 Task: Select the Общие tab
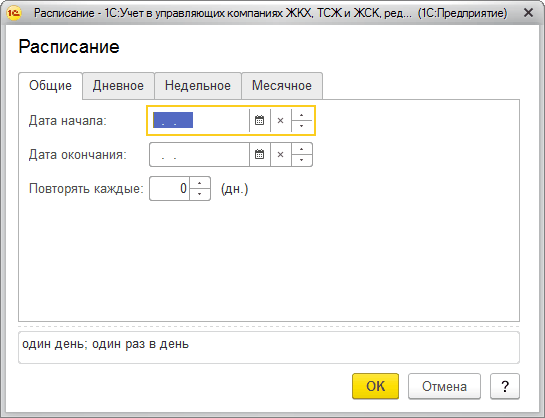point(50,86)
